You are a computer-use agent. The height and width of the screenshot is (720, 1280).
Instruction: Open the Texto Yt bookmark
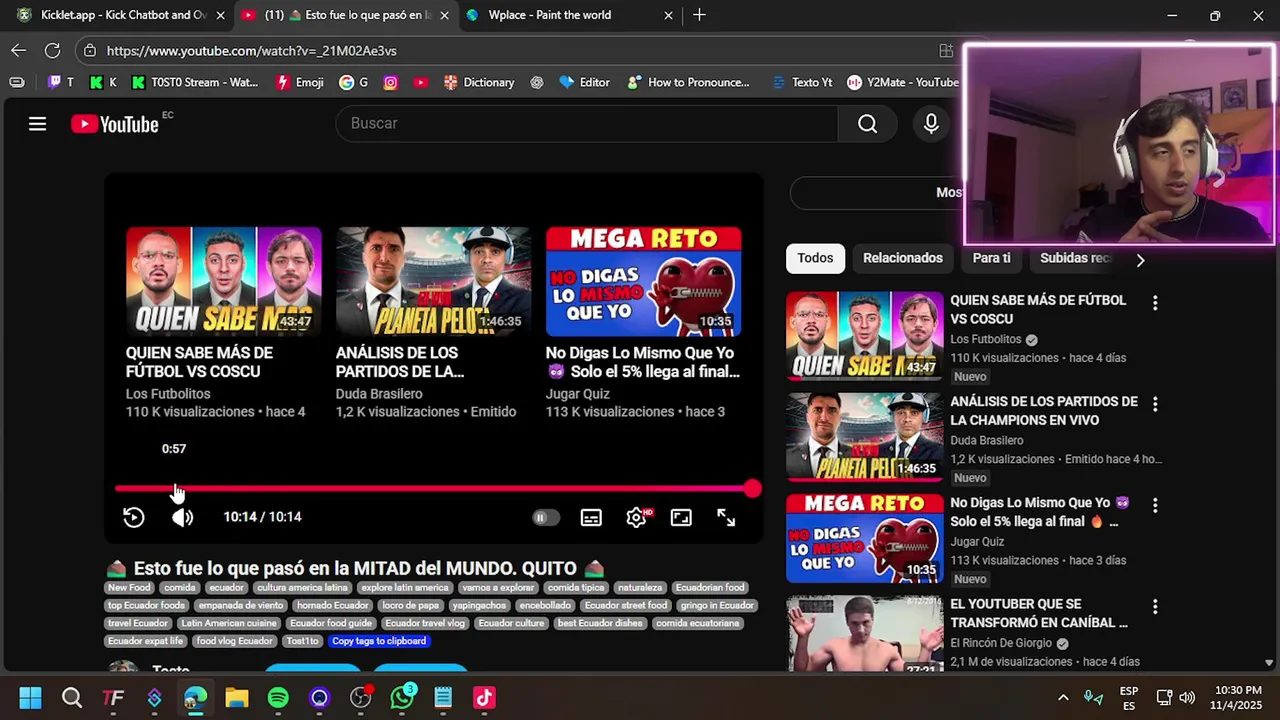click(802, 82)
